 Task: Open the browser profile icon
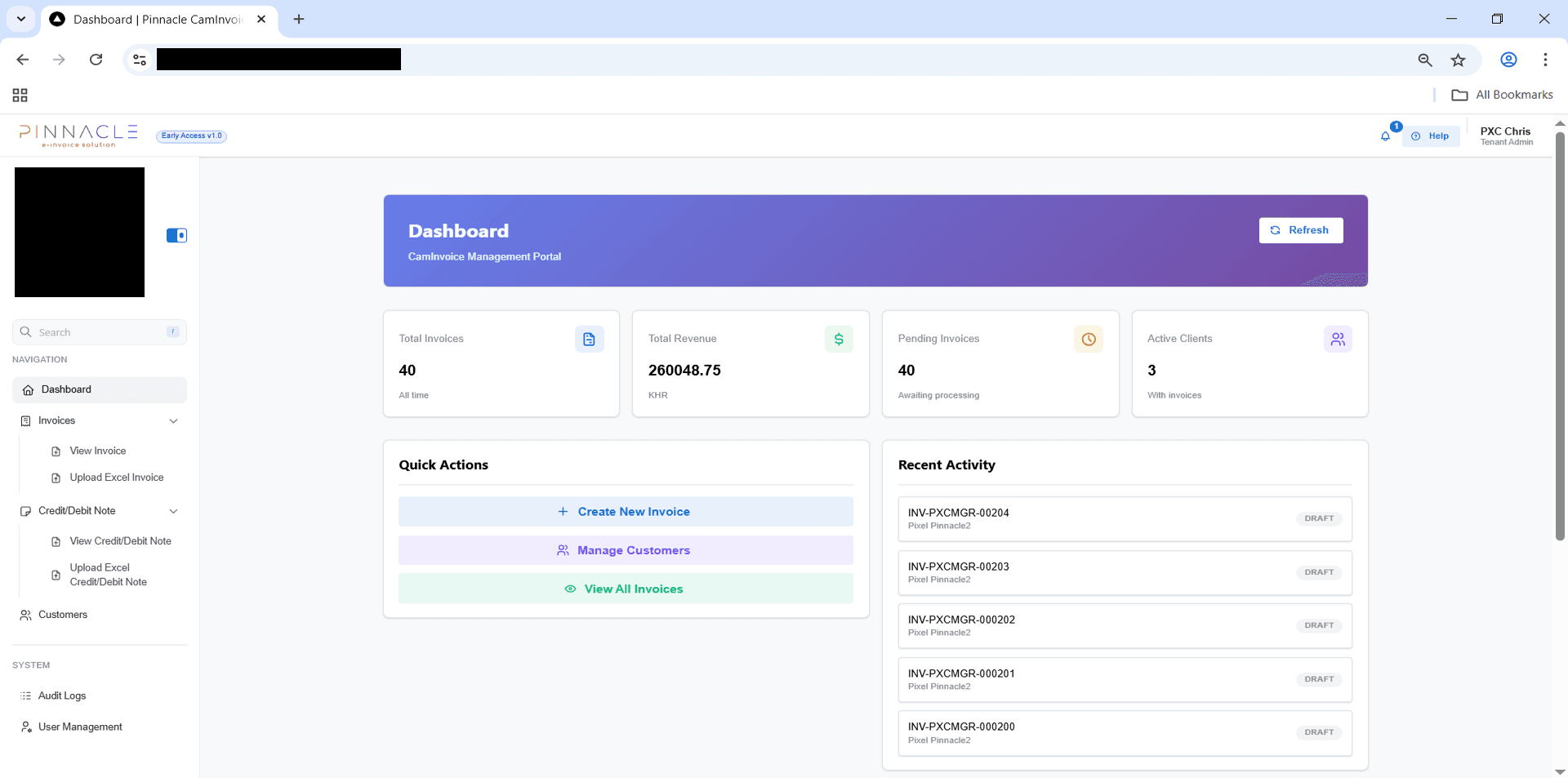[1508, 60]
